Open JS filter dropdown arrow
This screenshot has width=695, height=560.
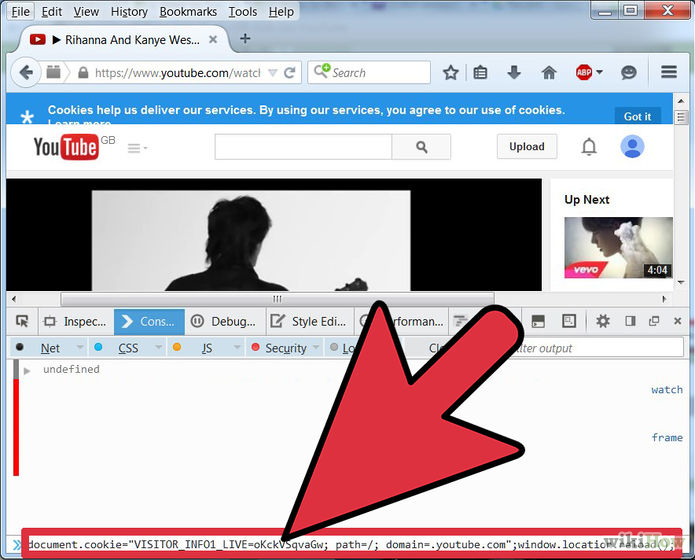237,347
